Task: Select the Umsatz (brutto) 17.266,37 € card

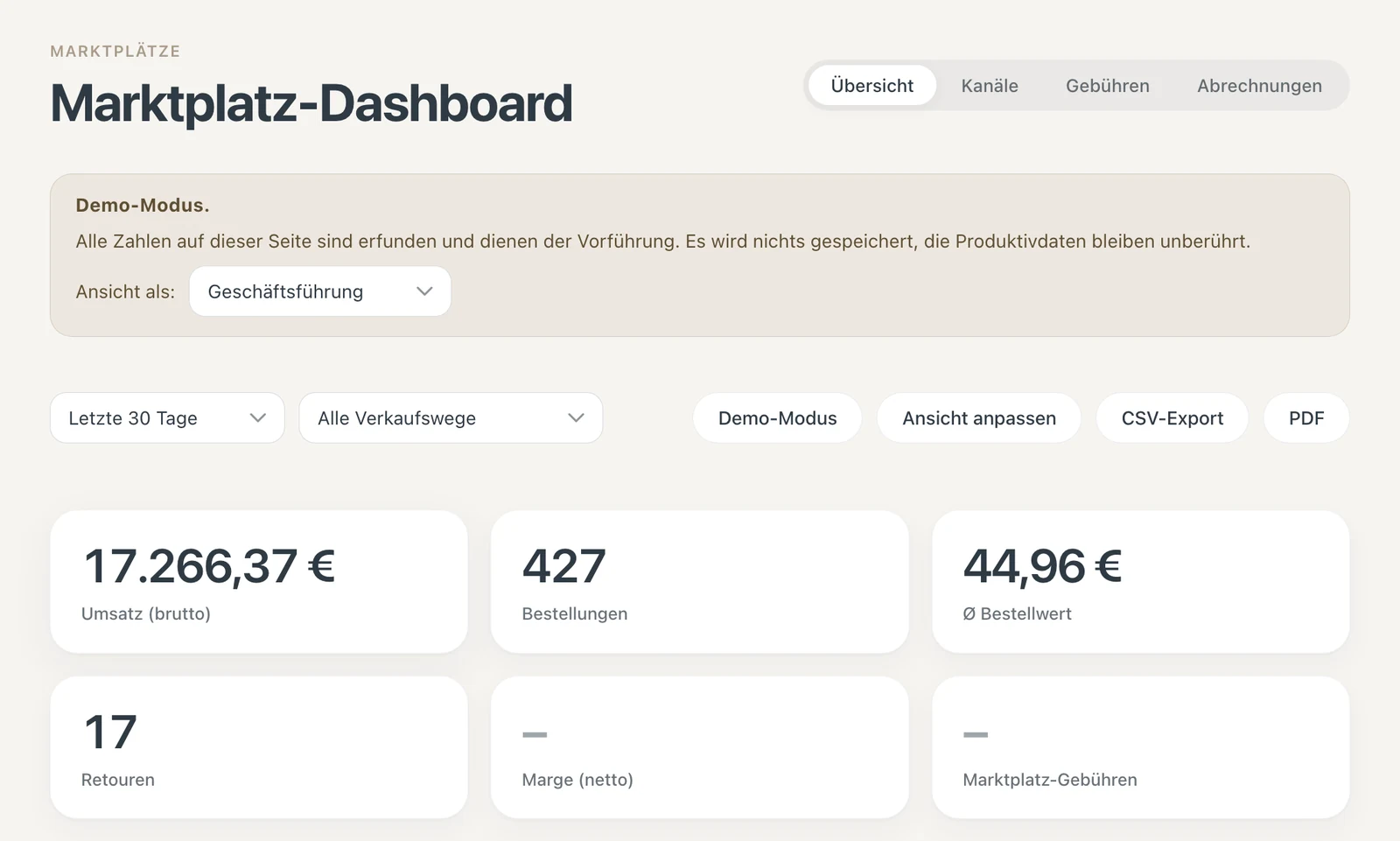Action: [x=259, y=582]
